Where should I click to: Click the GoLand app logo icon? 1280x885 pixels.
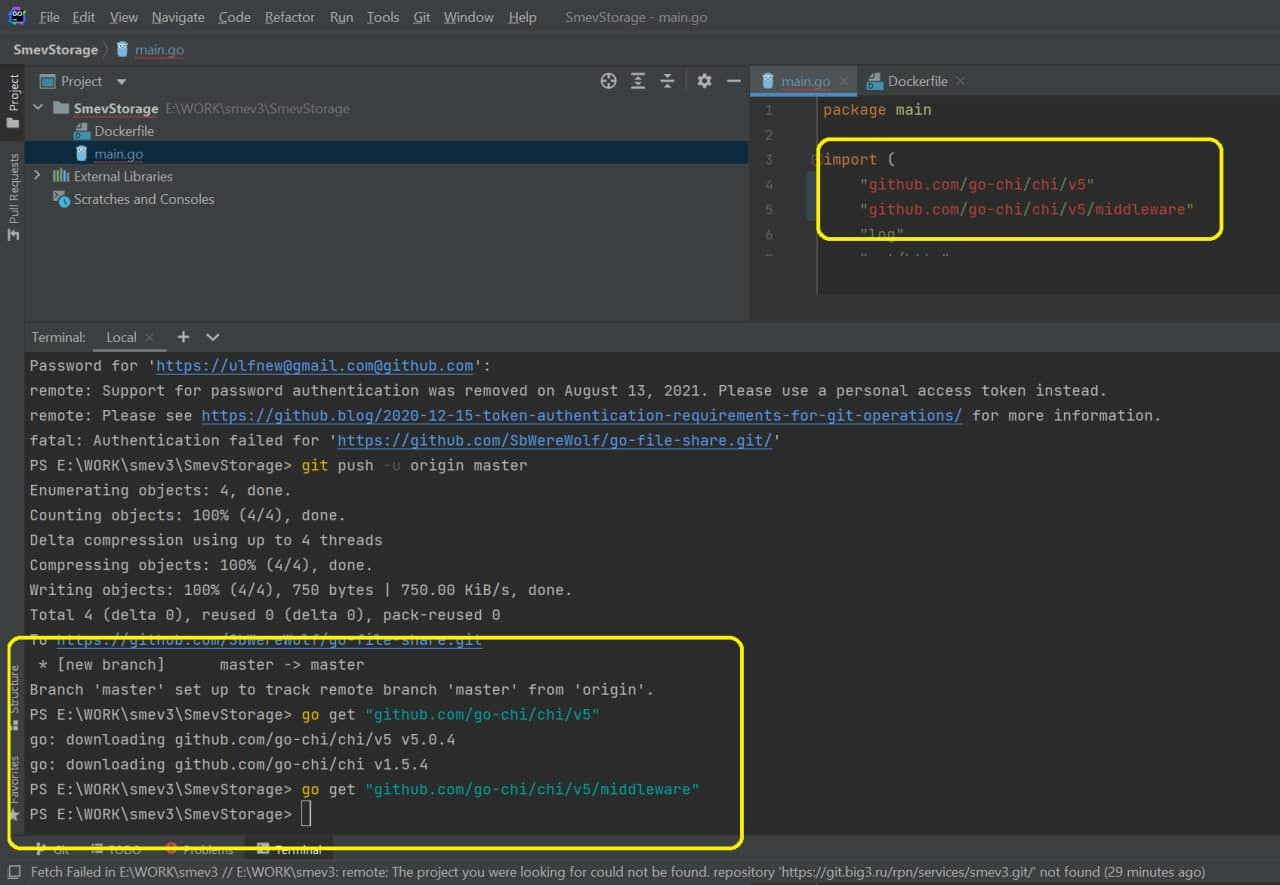[x=17, y=17]
